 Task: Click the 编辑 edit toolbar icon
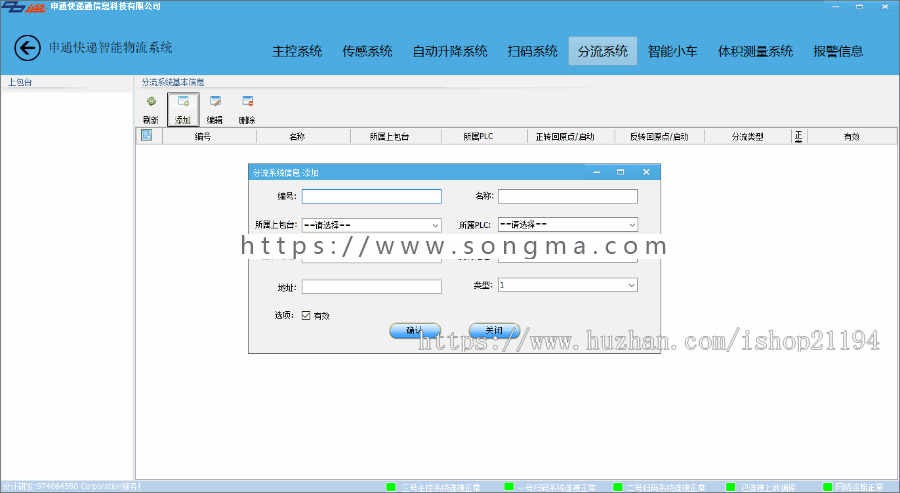pyautogui.click(x=215, y=109)
